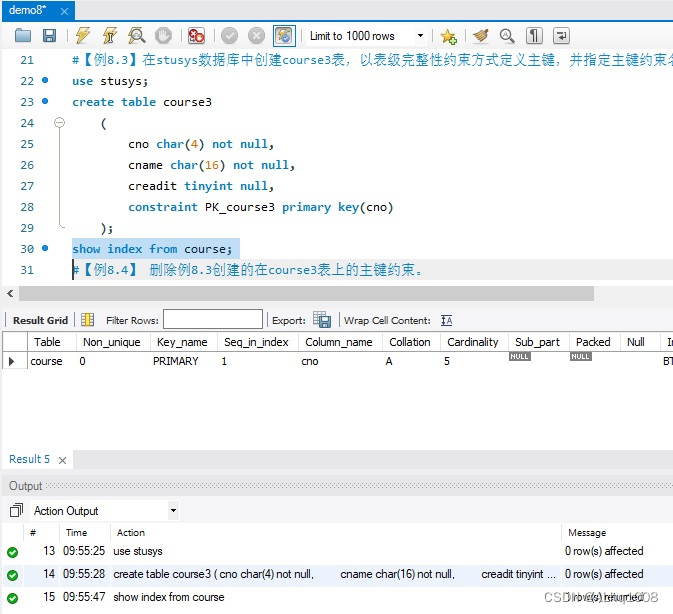The image size is (673, 614).
Task: Sort by the Key_name column header
Action: tap(182, 342)
